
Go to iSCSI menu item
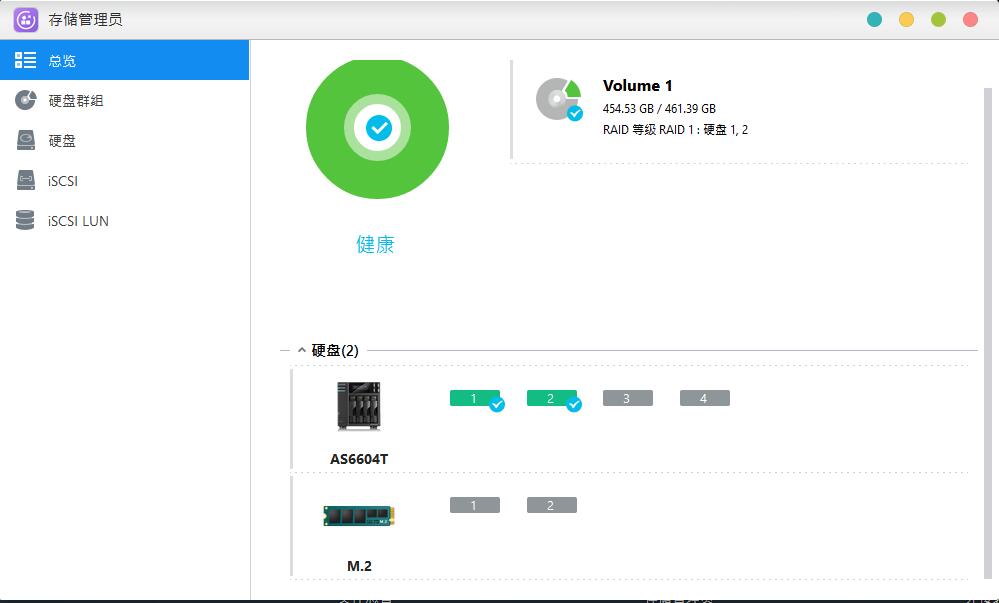tap(124, 180)
